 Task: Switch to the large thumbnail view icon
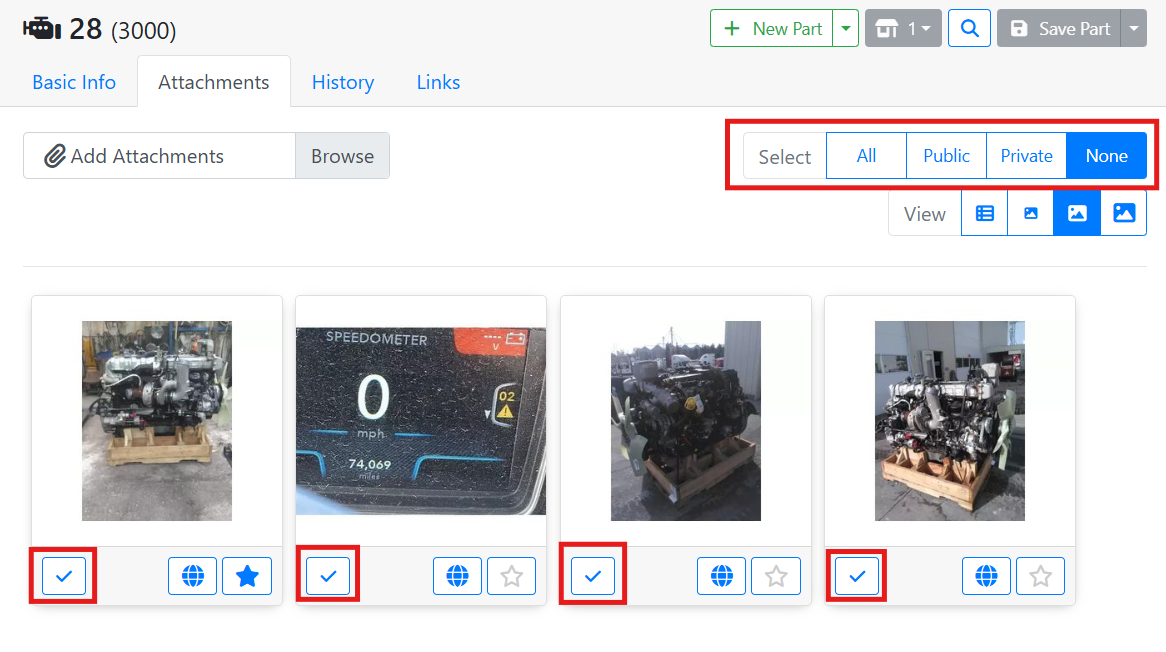coord(1124,212)
